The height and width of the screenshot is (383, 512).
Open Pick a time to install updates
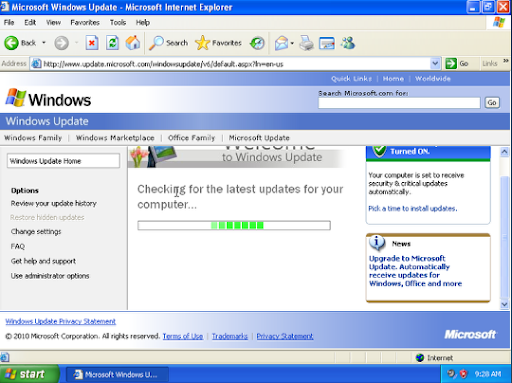[x=413, y=208]
